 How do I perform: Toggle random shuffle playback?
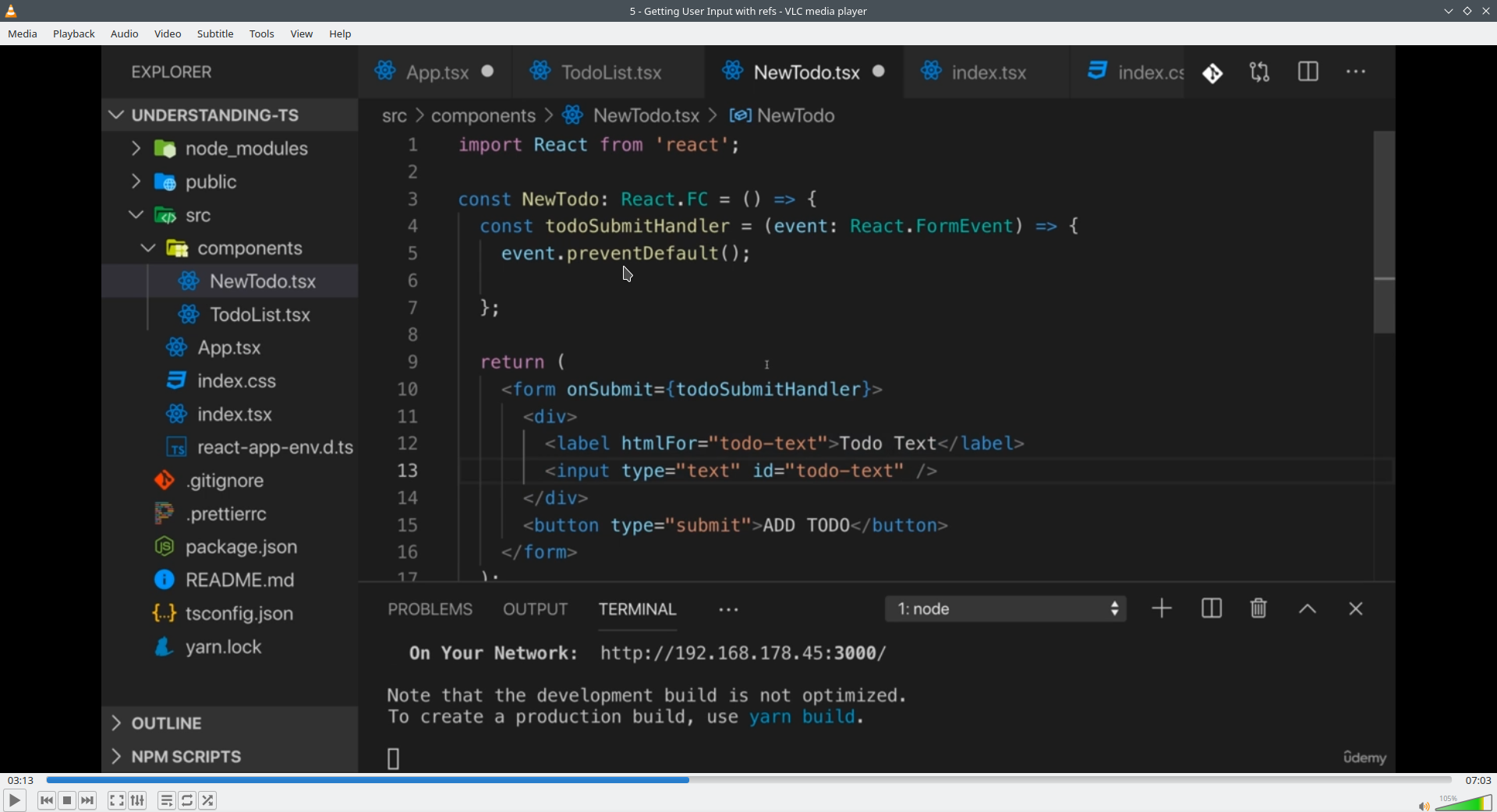pyautogui.click(x=208, y=800)
